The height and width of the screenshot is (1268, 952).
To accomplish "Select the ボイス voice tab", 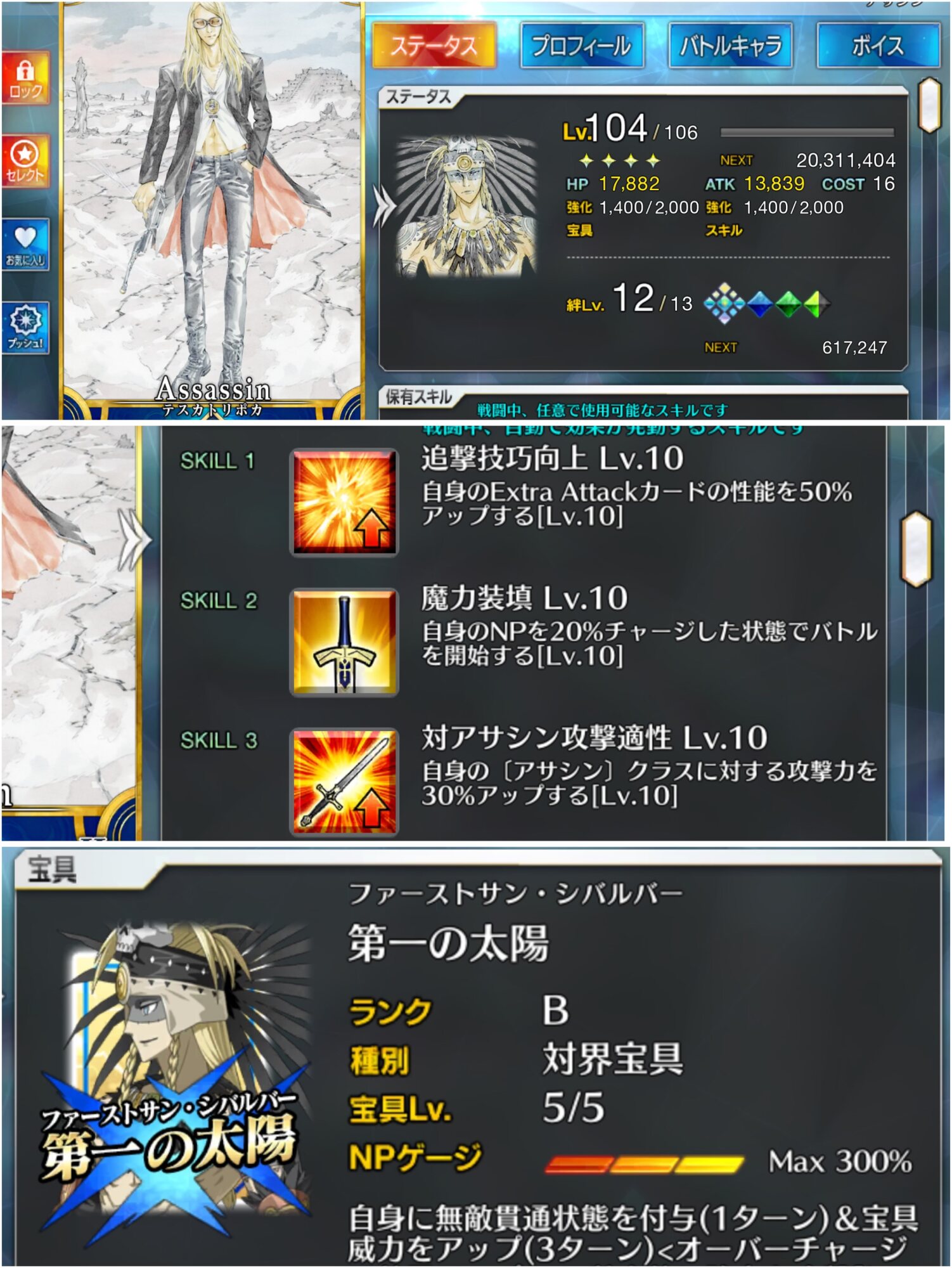I will [x=878, y=45].
